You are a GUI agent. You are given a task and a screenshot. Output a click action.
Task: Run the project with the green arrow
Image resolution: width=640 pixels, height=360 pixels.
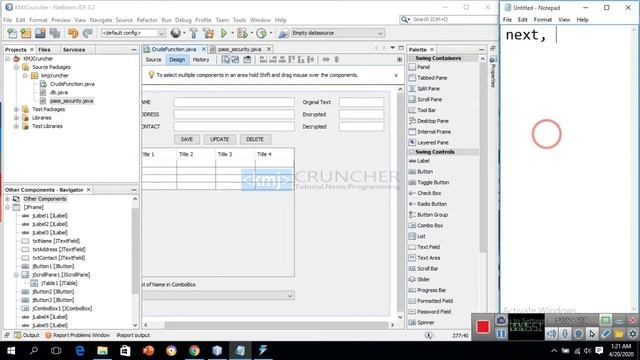click(224, 33)
